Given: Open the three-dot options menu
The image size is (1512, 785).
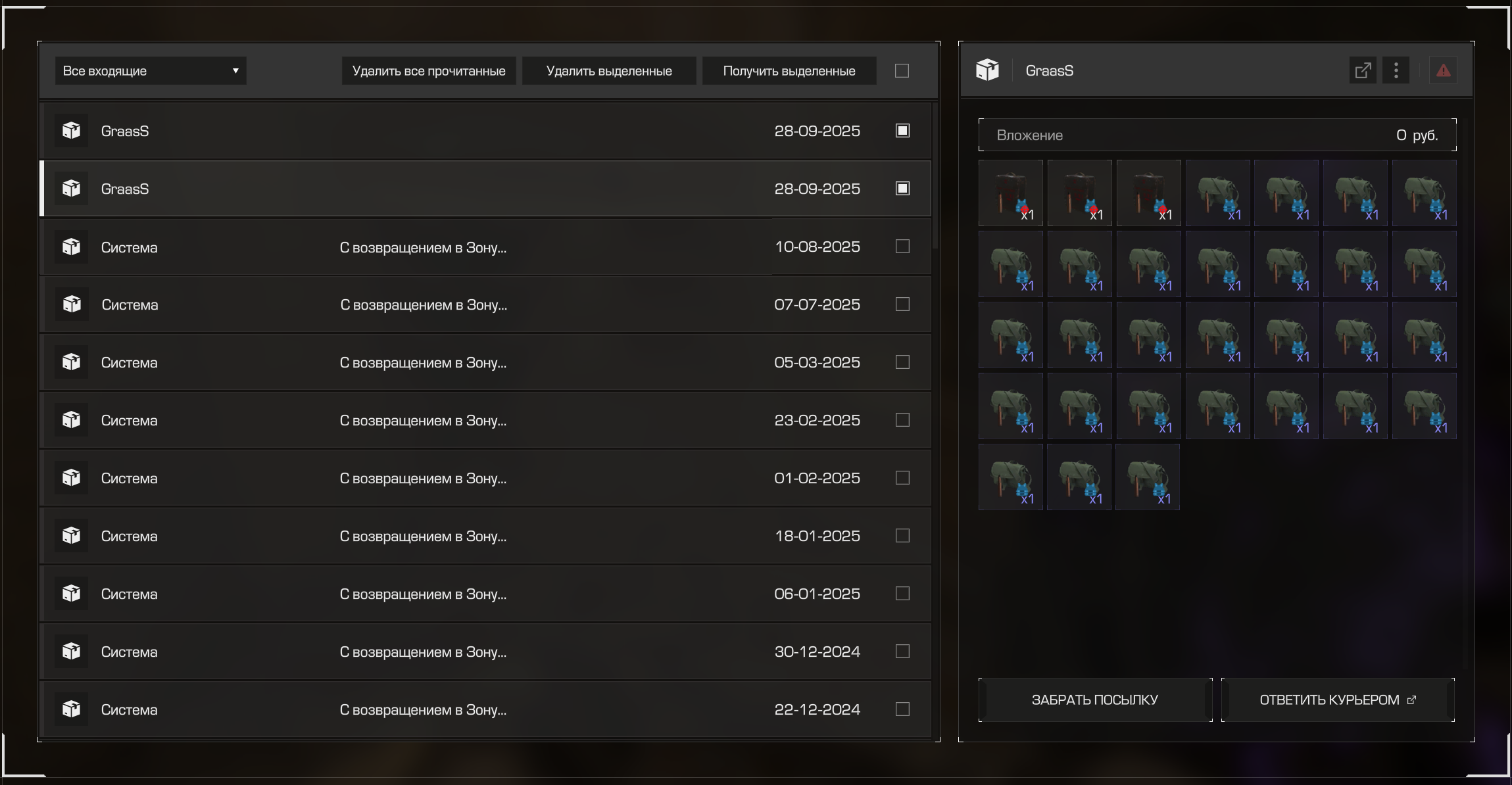Looking at the screenshot, I should 1396,70.
